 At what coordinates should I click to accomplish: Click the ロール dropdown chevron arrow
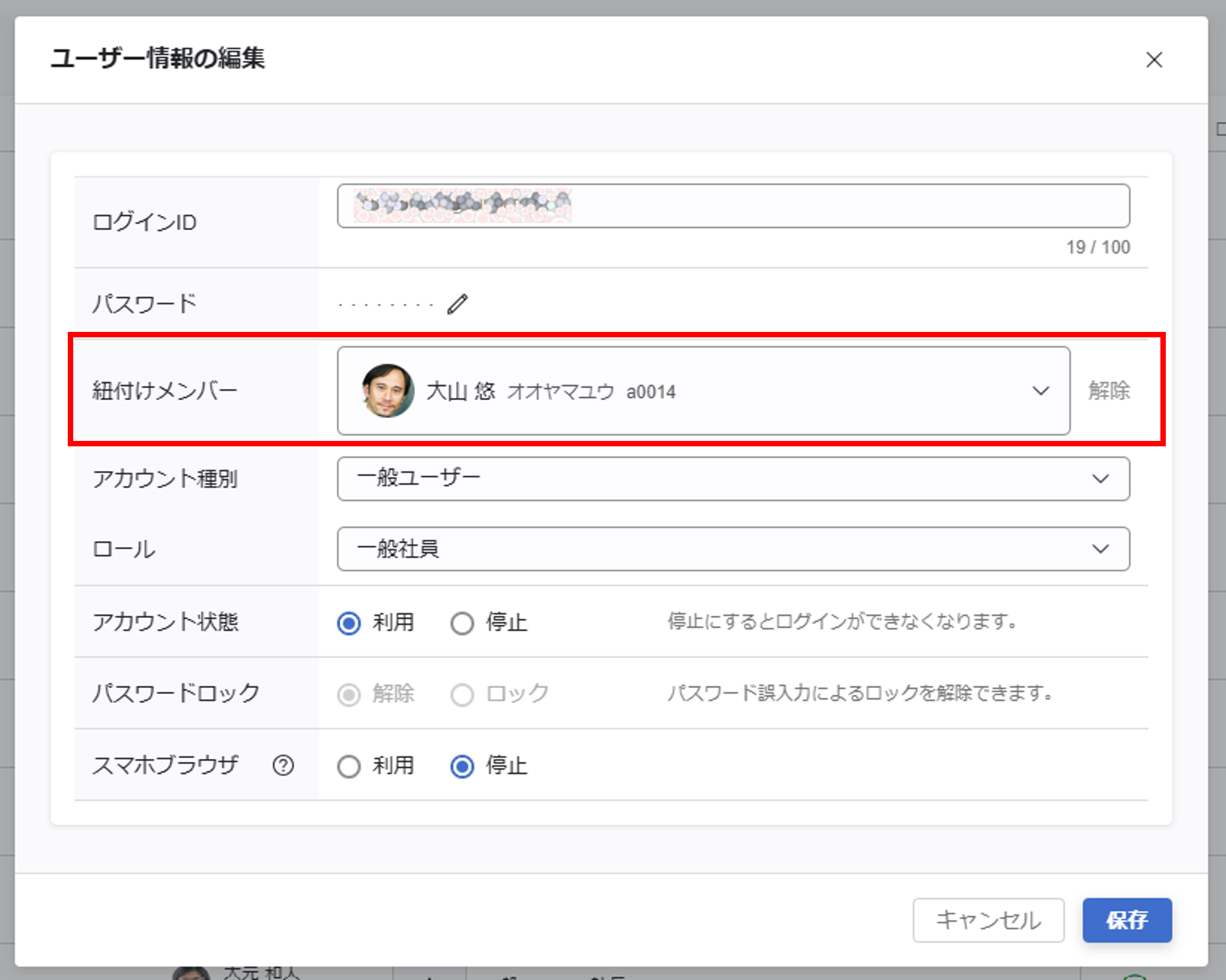(1100, 549)
